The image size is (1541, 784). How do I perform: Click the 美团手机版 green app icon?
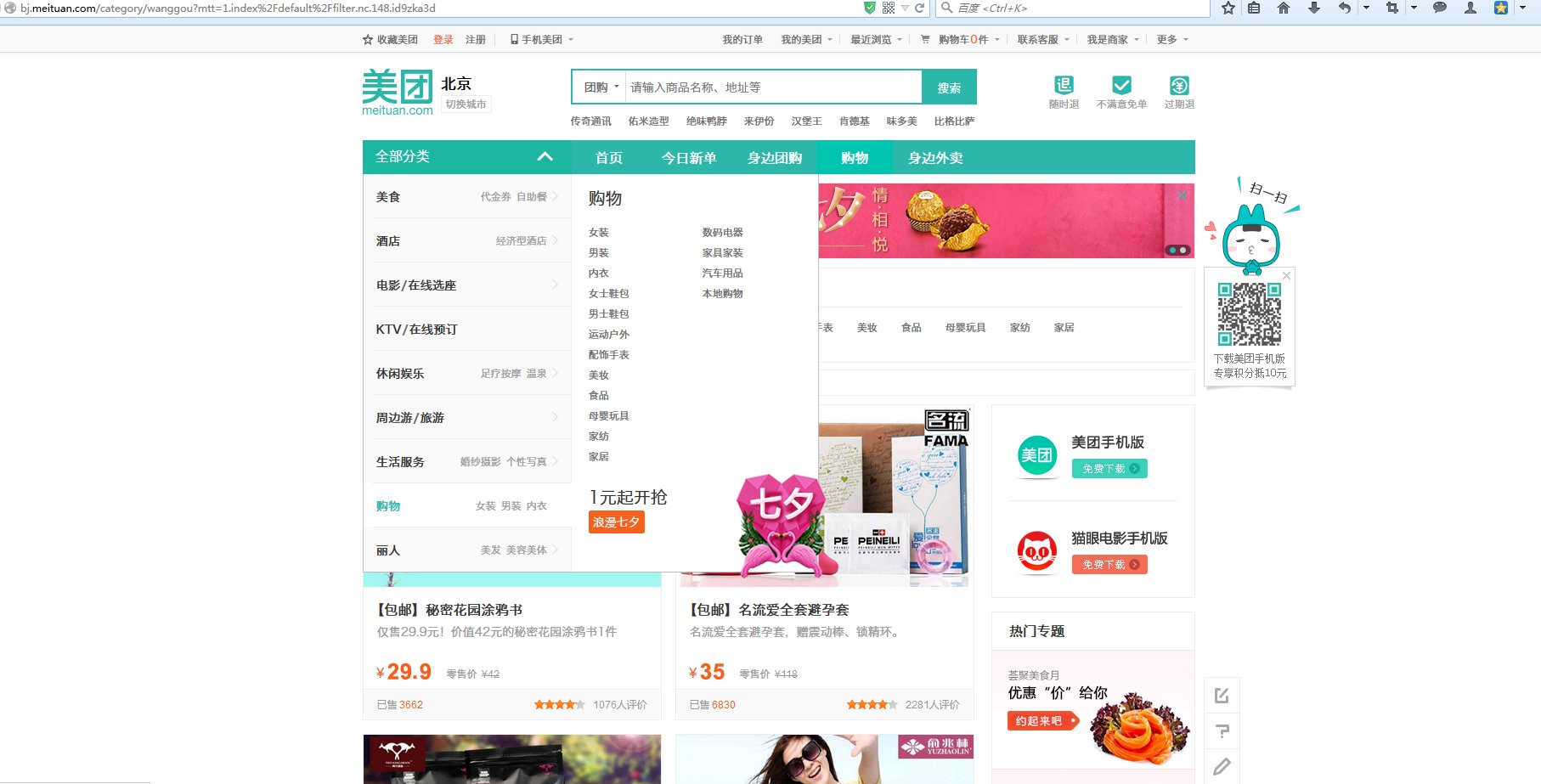coord(1036,455)
